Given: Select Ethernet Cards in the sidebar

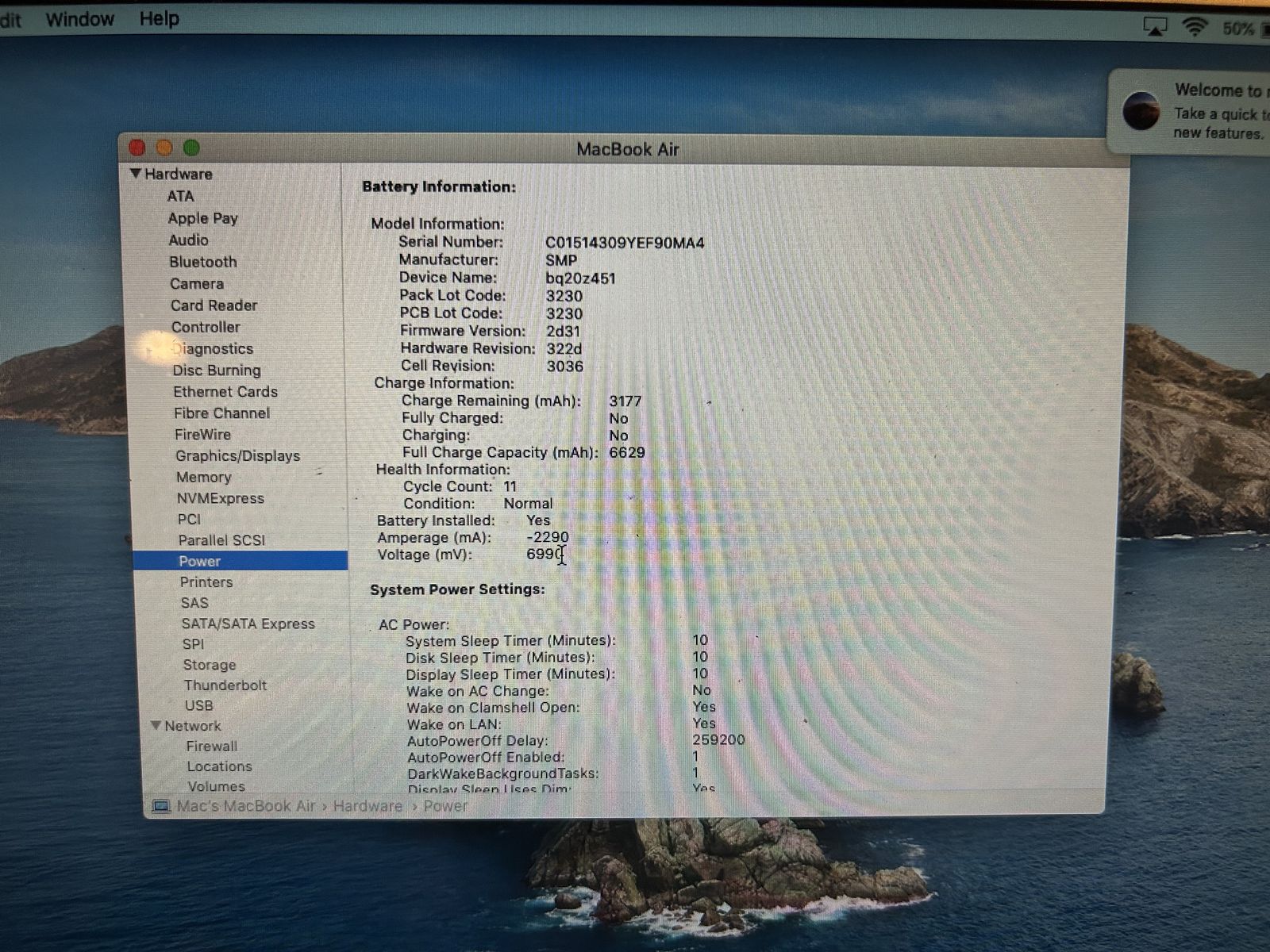Looking at the screenshot, I should pos(225,391).
